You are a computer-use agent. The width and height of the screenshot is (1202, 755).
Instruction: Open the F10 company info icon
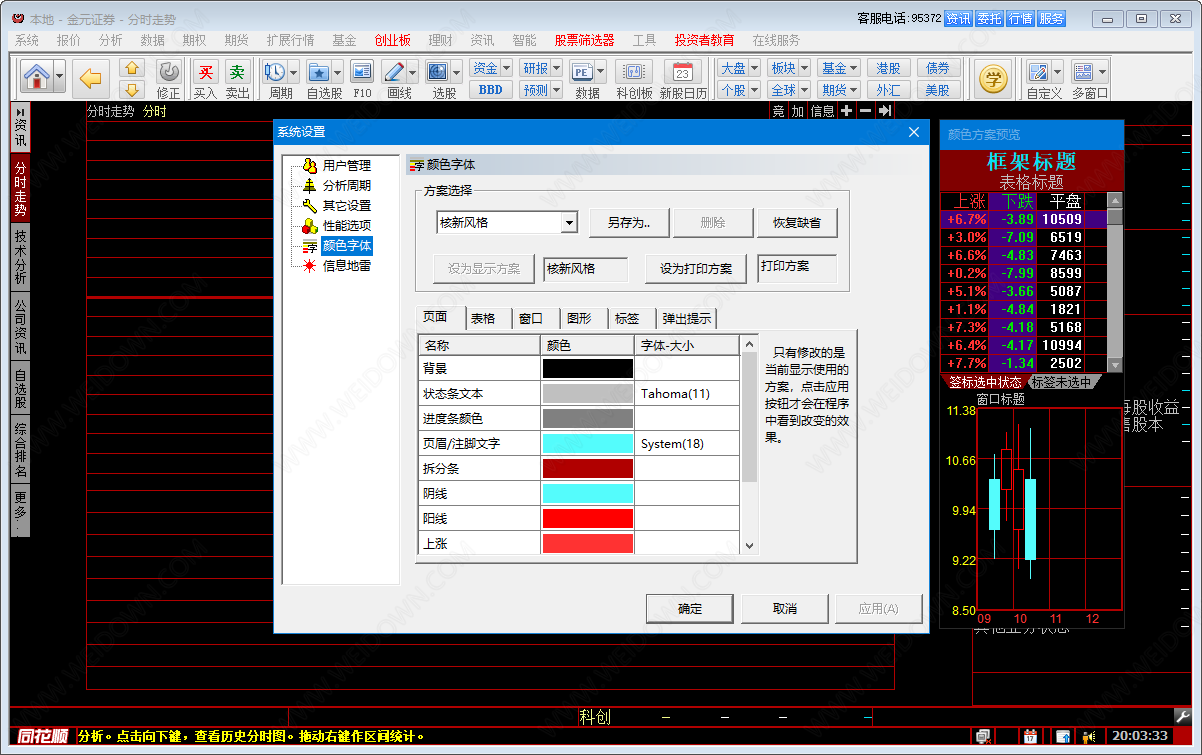pyautogui.click(x=362, y=72)
